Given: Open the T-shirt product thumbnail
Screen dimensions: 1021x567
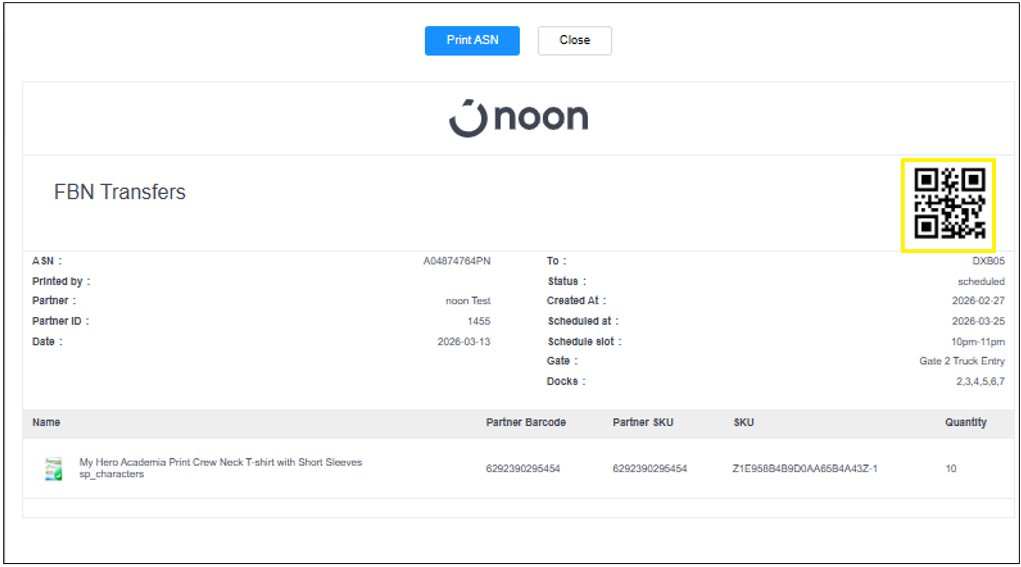Looking at the screenshot, I should [x=53, y=468].
